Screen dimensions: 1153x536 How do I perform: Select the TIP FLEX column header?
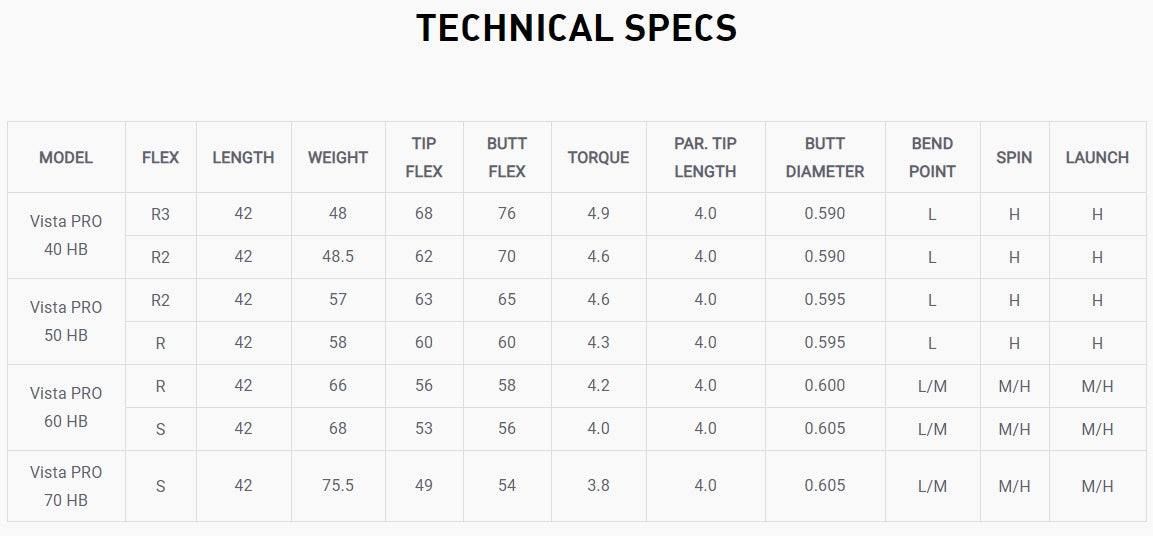pos(424,157)
